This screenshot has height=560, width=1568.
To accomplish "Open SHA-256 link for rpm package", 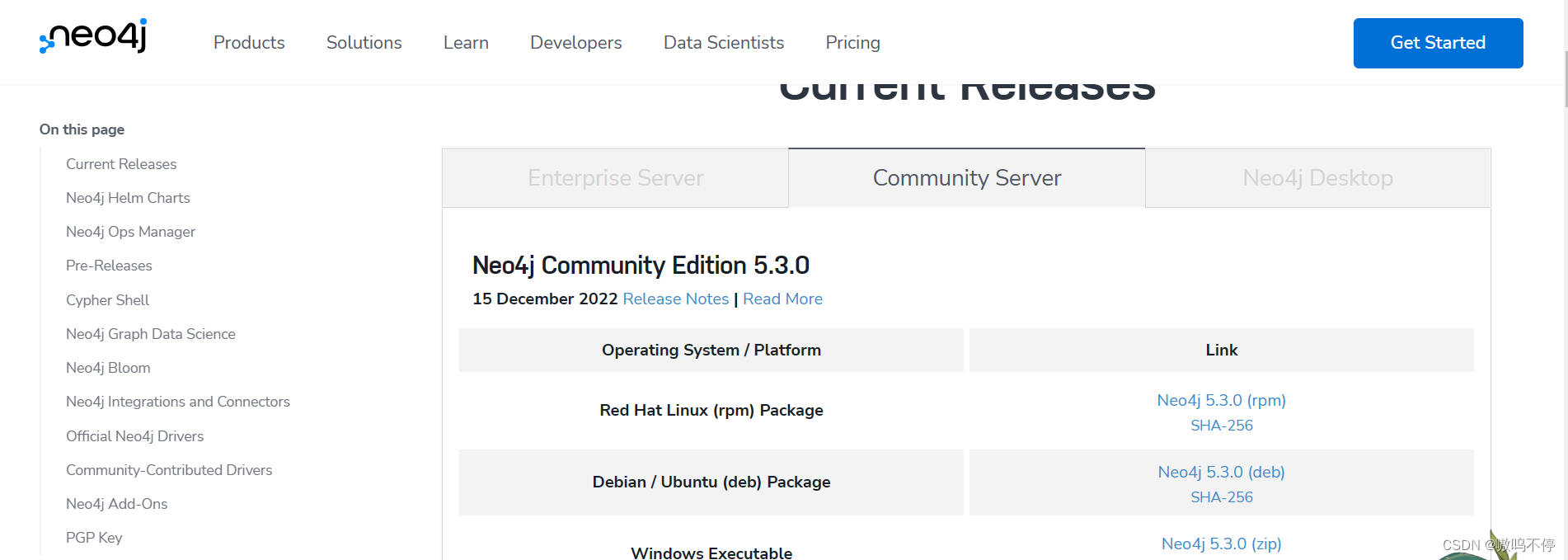I will (1221, 426).
